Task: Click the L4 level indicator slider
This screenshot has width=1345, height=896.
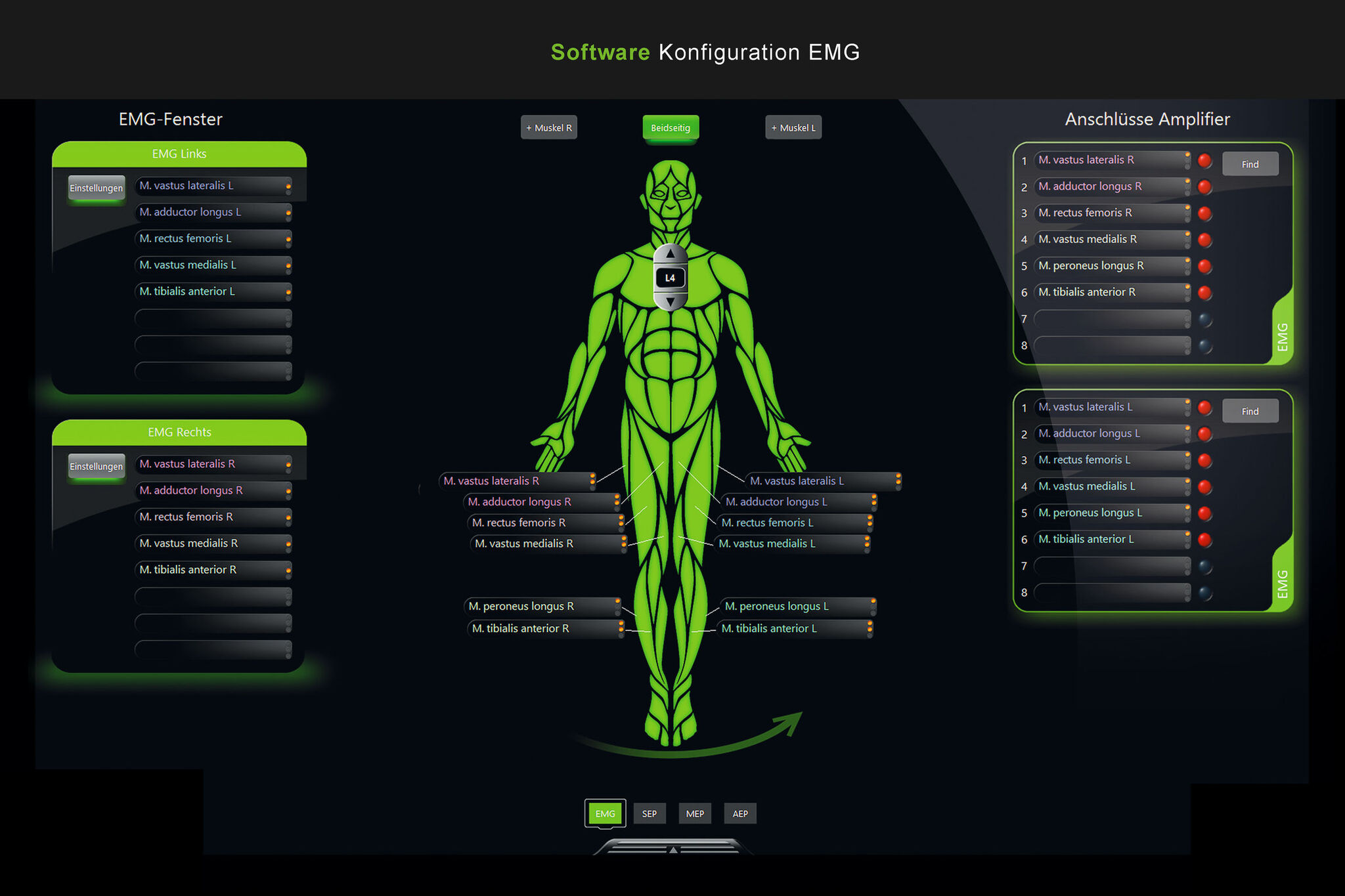Action: pos(670,278)
